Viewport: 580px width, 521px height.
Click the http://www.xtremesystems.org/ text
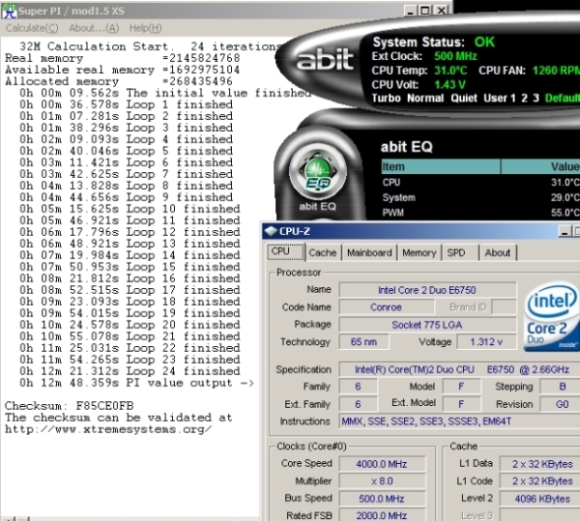[x=108, y=429]
